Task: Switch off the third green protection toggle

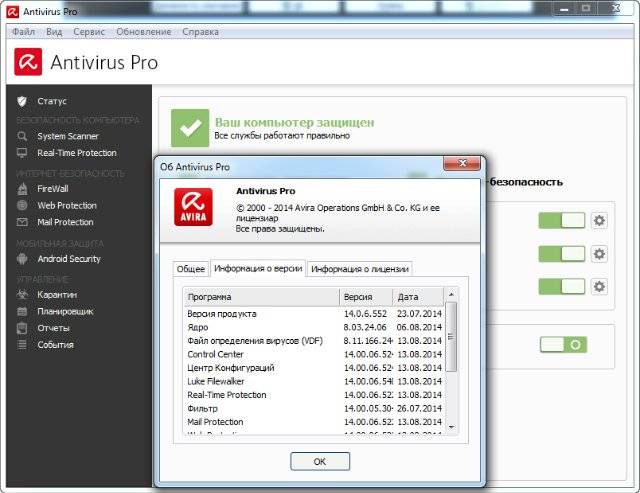Action: pos(562,286)
